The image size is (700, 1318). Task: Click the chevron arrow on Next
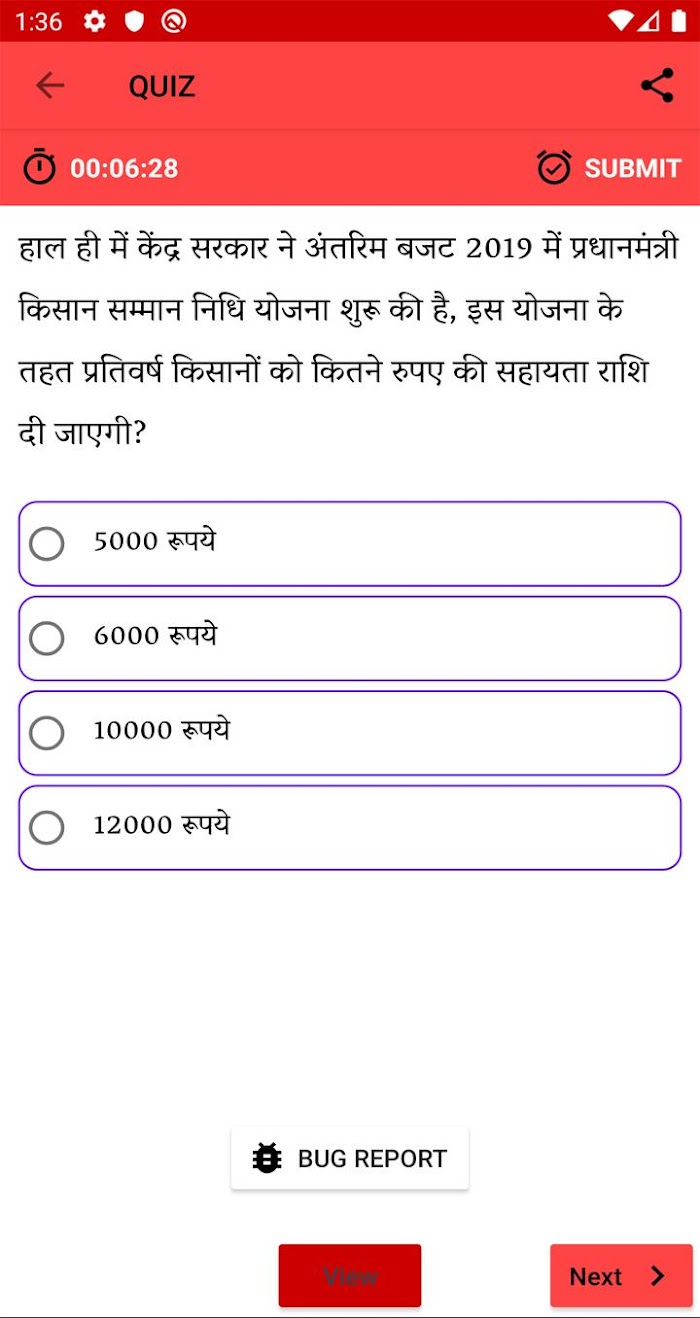[657, 1276]
